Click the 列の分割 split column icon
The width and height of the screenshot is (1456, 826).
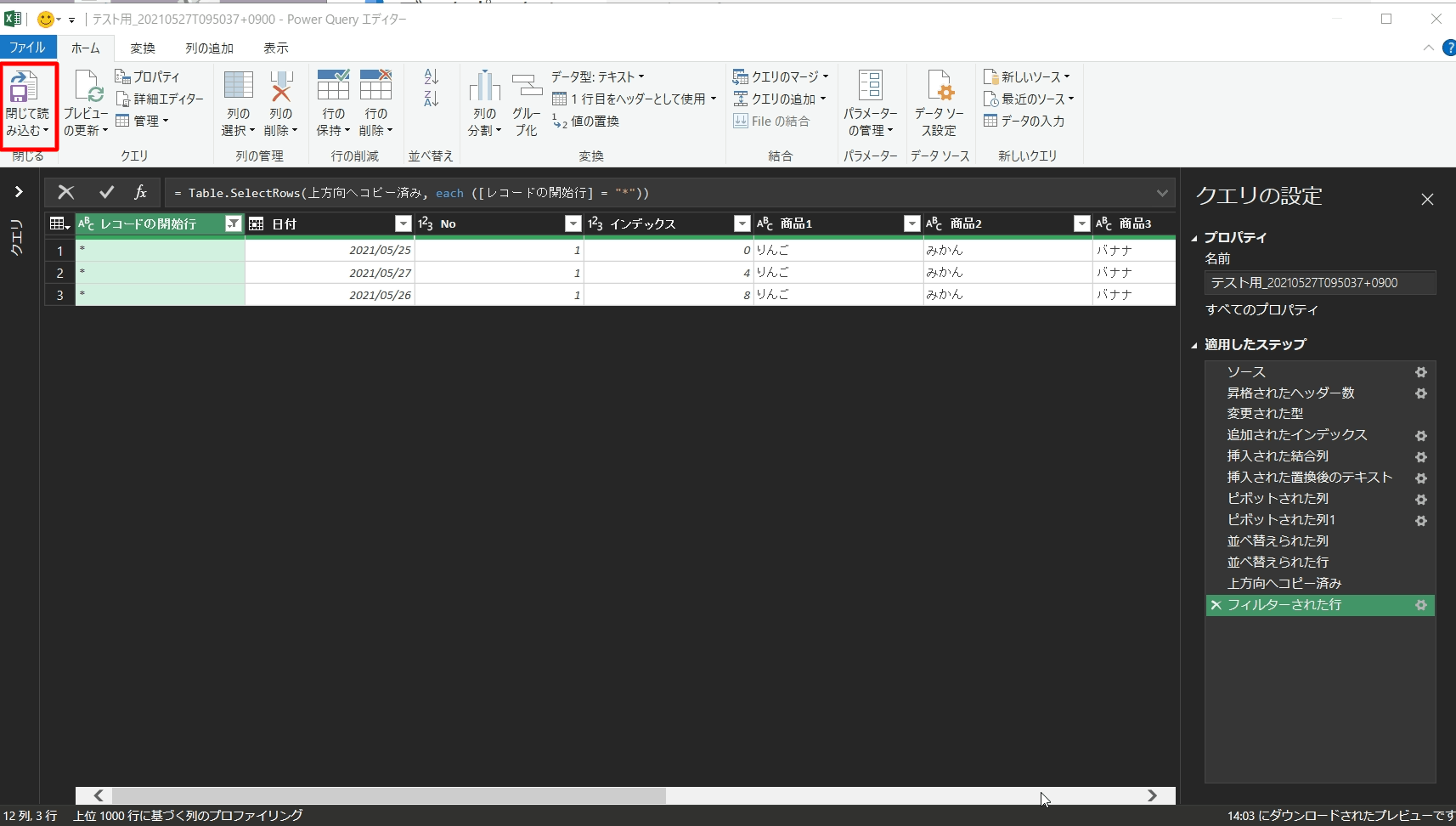pos(484,88)
